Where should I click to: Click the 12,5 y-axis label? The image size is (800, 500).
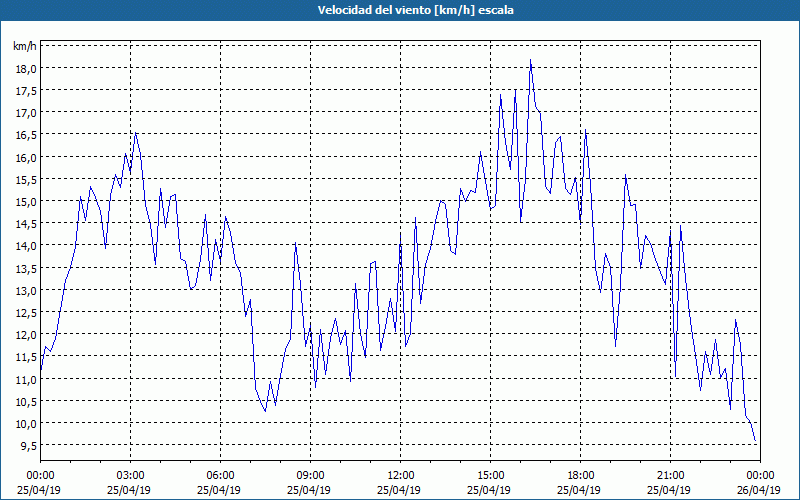[28, 313]
